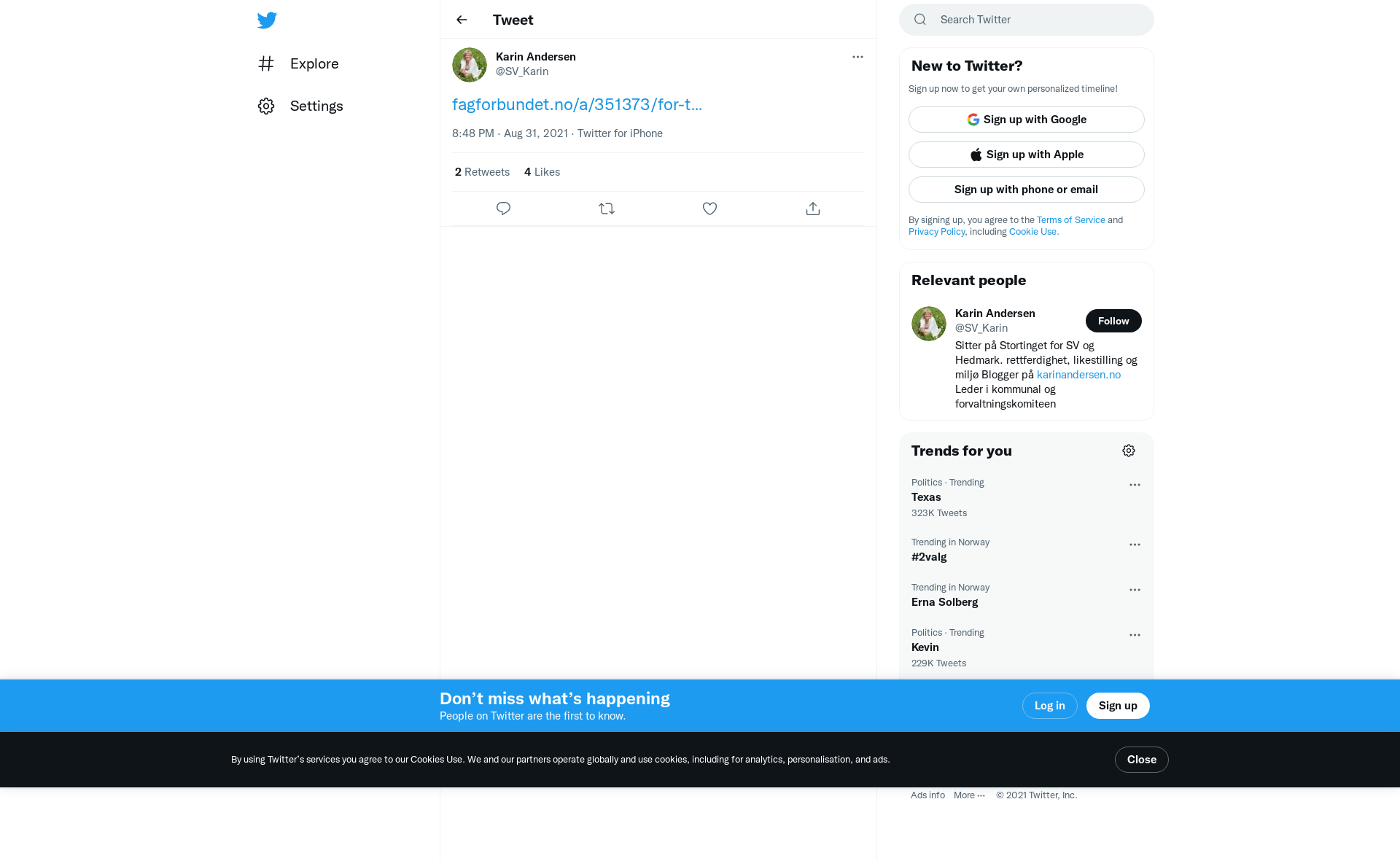Open the fagforbundet.no link in tweet
The height and width of the screenshot is (861, 1400).
click(577, 104)
